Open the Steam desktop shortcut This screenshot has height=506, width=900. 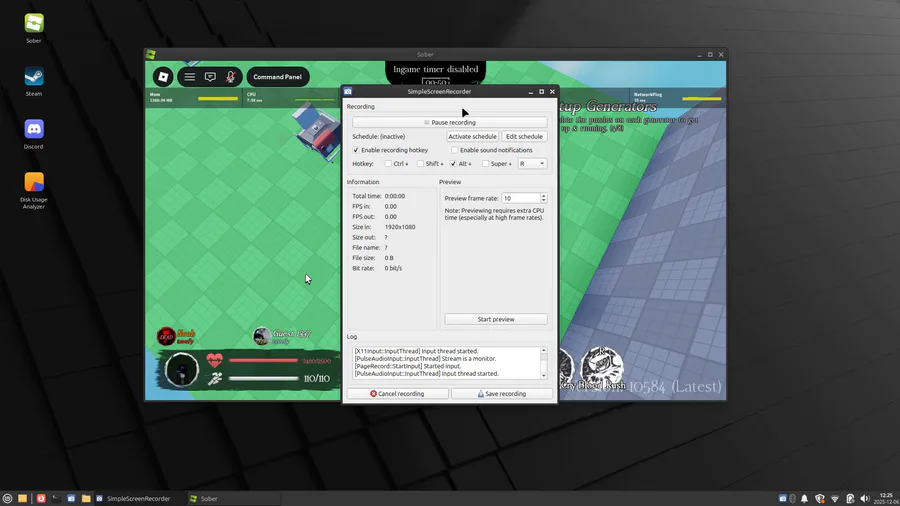tap(34, 81)
